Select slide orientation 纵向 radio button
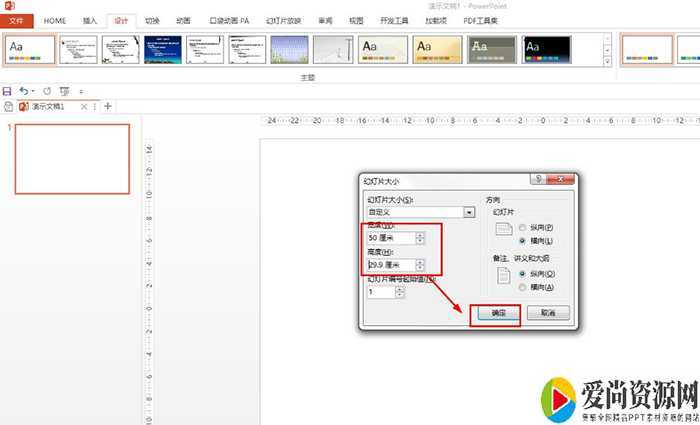This screenshot has width=700, height=425. tap(523, 228)
